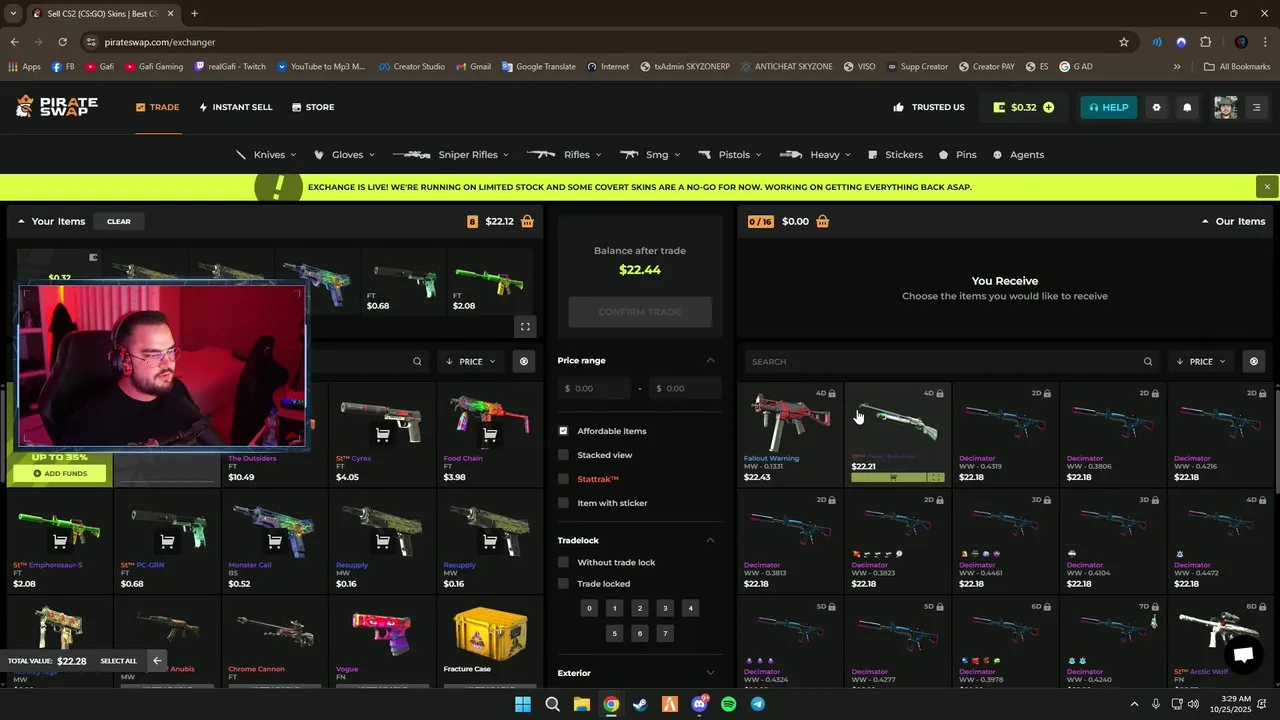Open the hamburger menu next to avatar
The width and height of the screenshot is (1280, 720).
coord(1257,107)
